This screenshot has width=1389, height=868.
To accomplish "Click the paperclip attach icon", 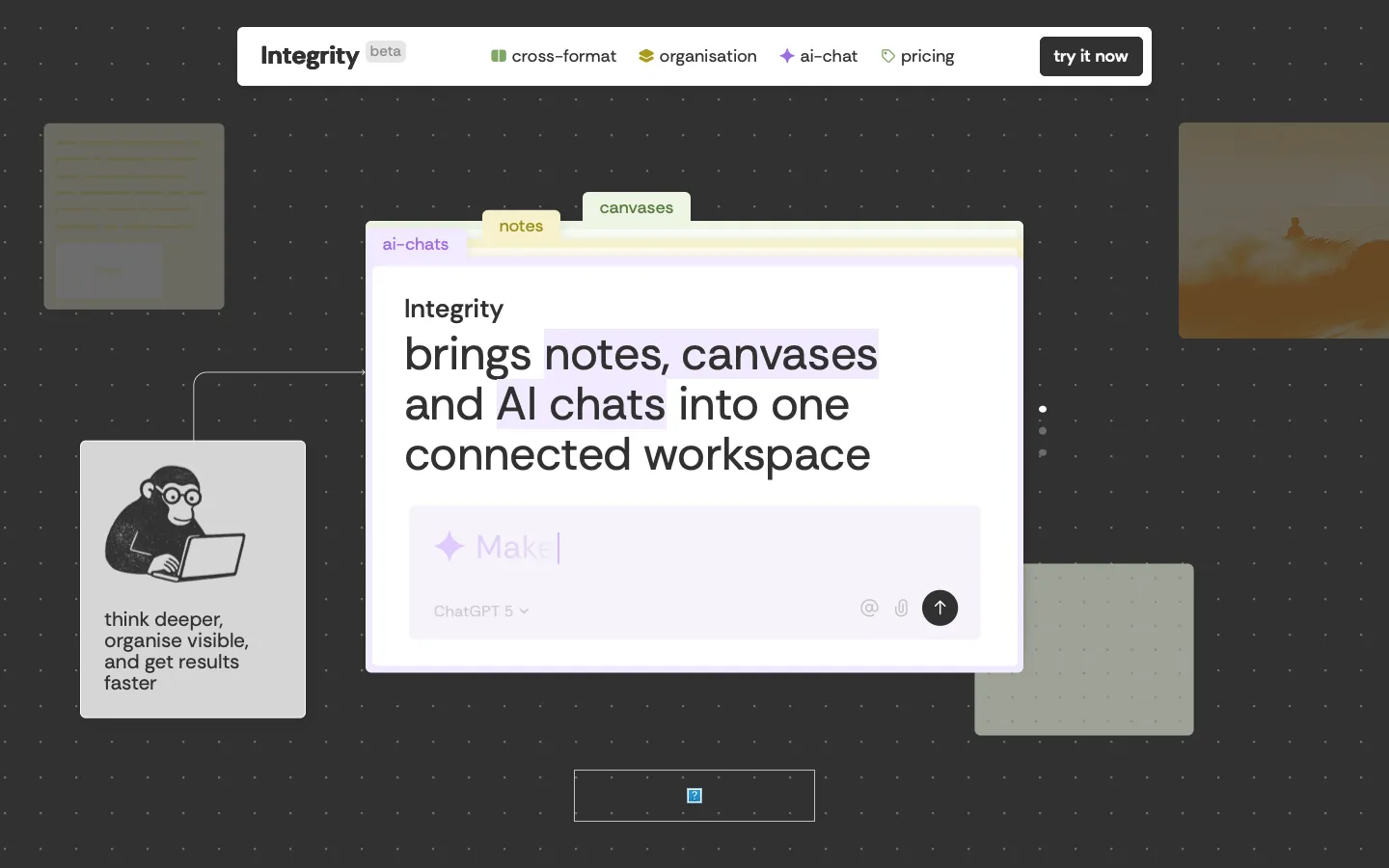I will pos(901,608).
